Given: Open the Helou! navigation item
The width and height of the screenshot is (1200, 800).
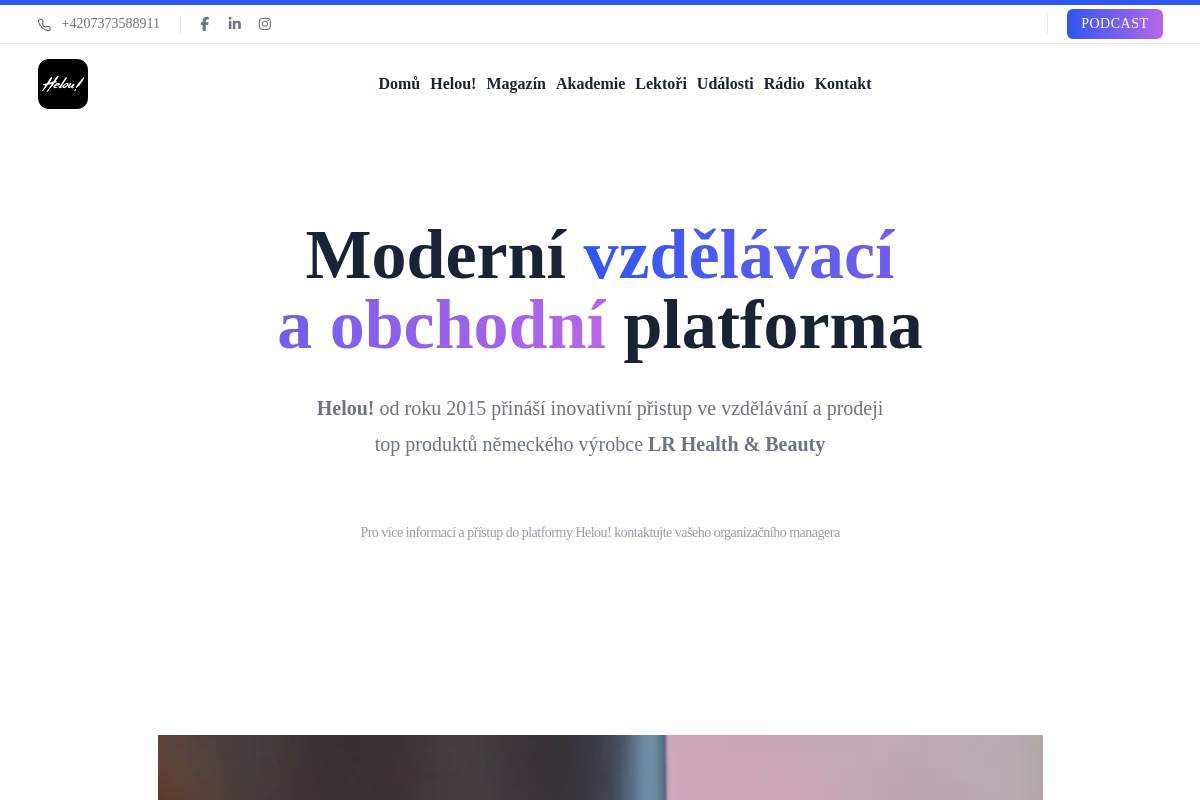Looking at the screenshot, I should click(x=453, y=84).
